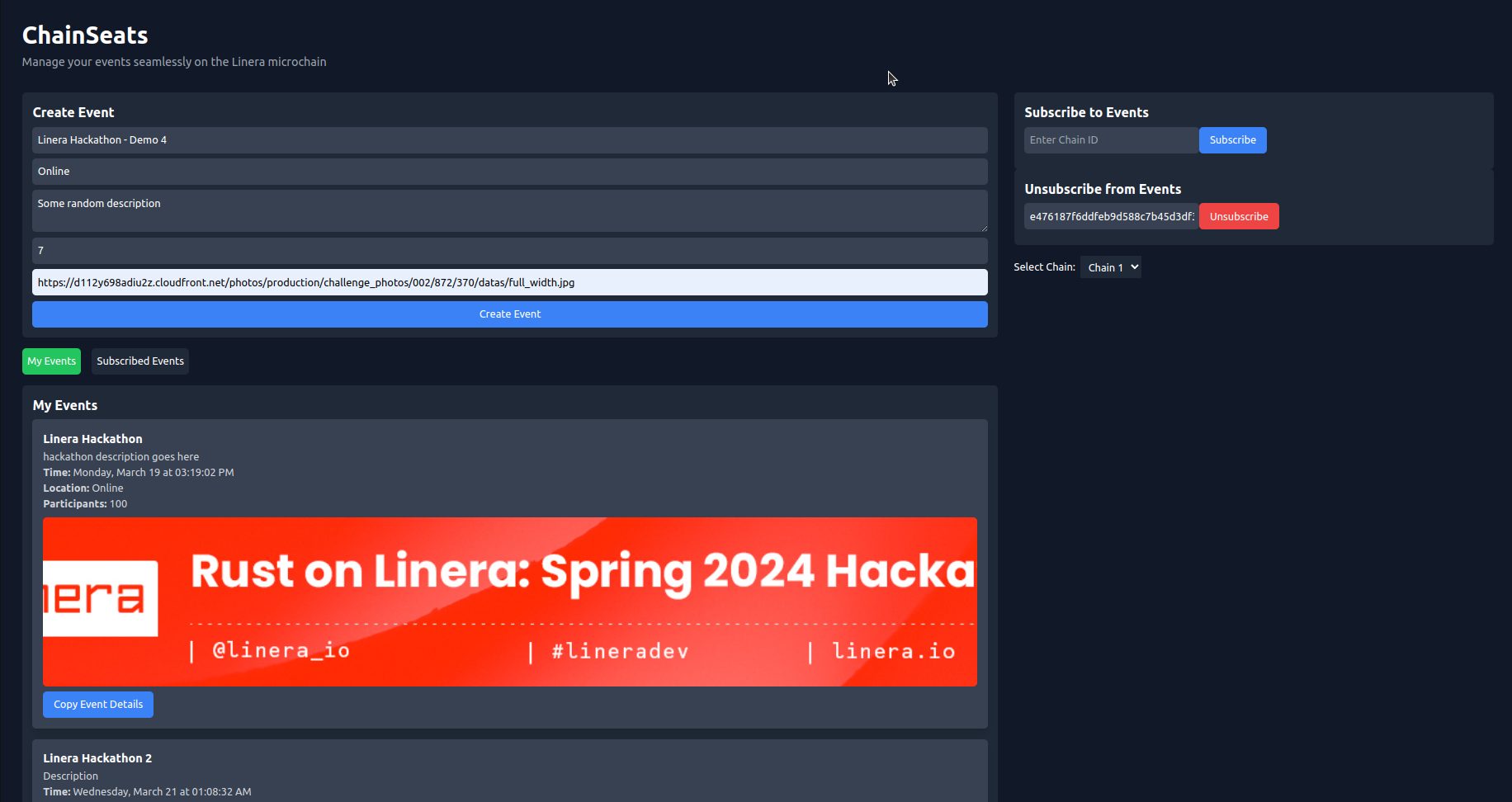
Task: Click the red Unsubscribe button
Action: [1239, 217]
